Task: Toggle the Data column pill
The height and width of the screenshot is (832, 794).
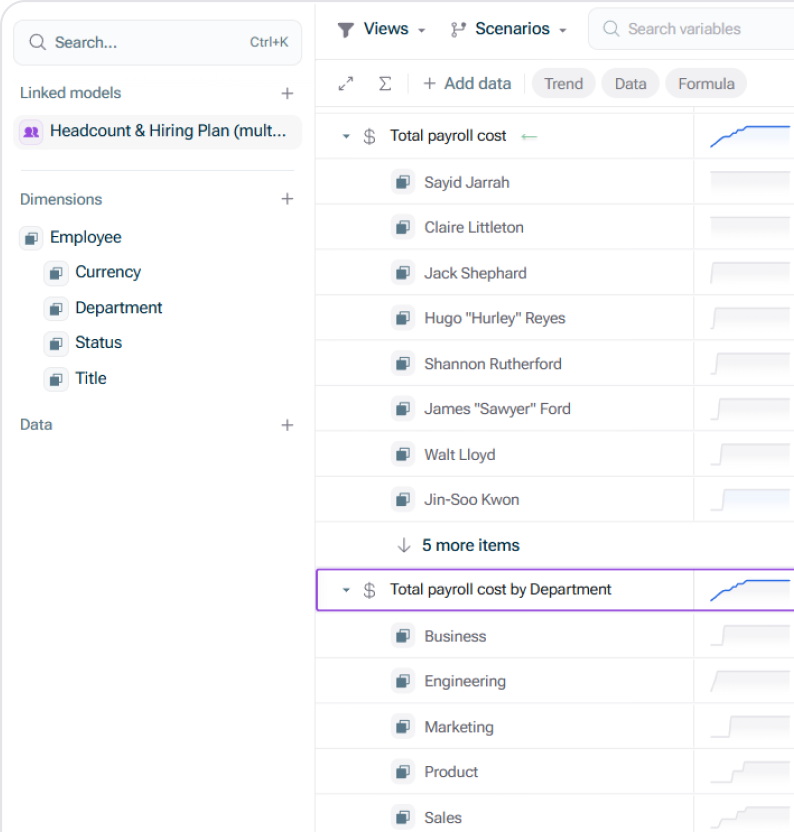Action: pyautogui.click(x=630, y=84)
